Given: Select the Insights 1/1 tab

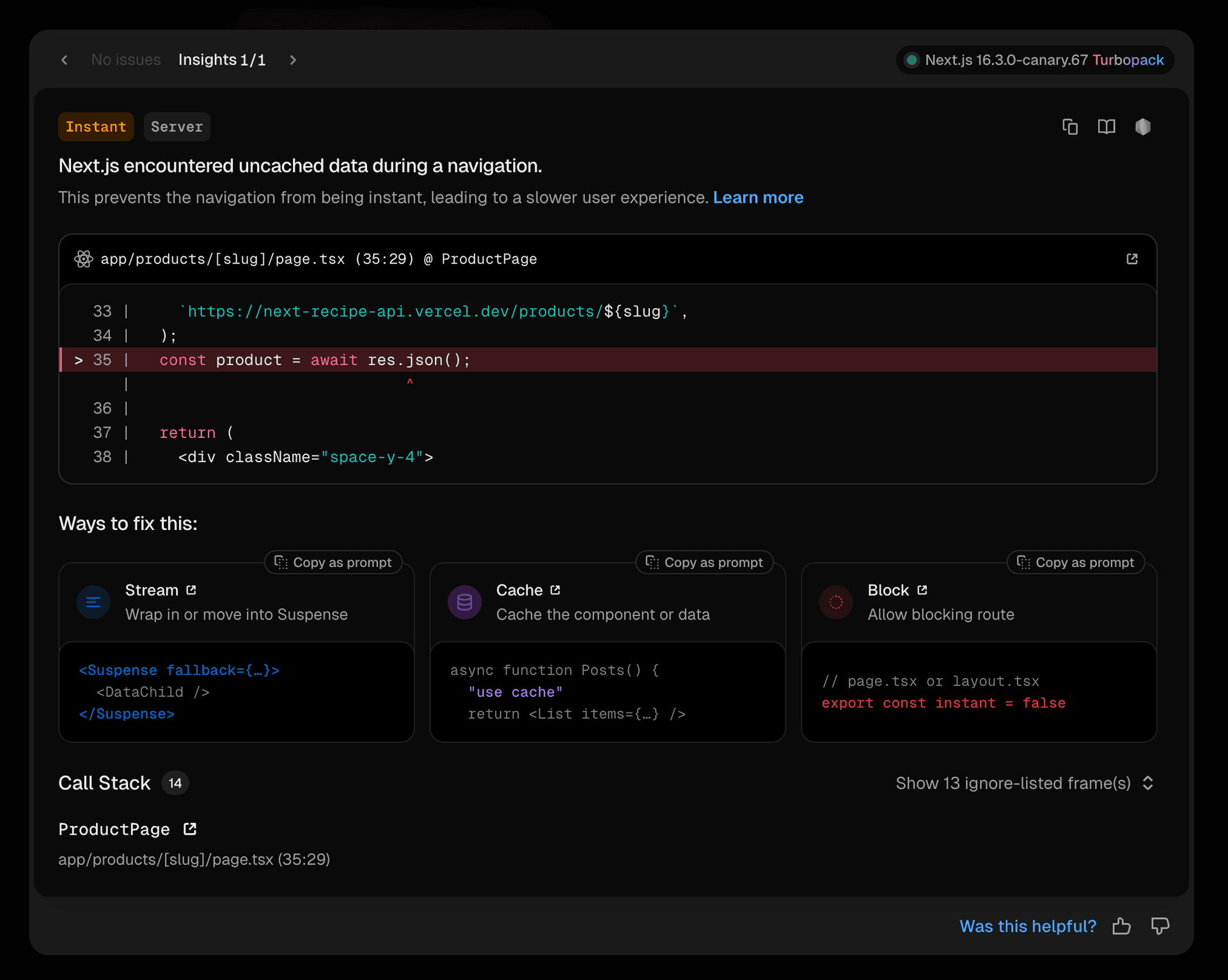Looking at the screenshot, I should 222,60.
